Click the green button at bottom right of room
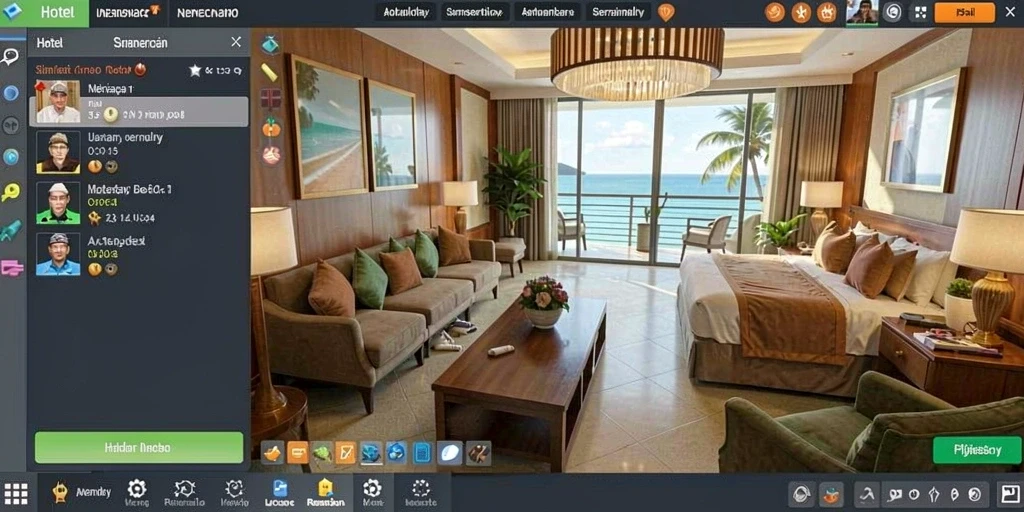1024x512 pixels. pyautogui.click(x=977, y=450)
